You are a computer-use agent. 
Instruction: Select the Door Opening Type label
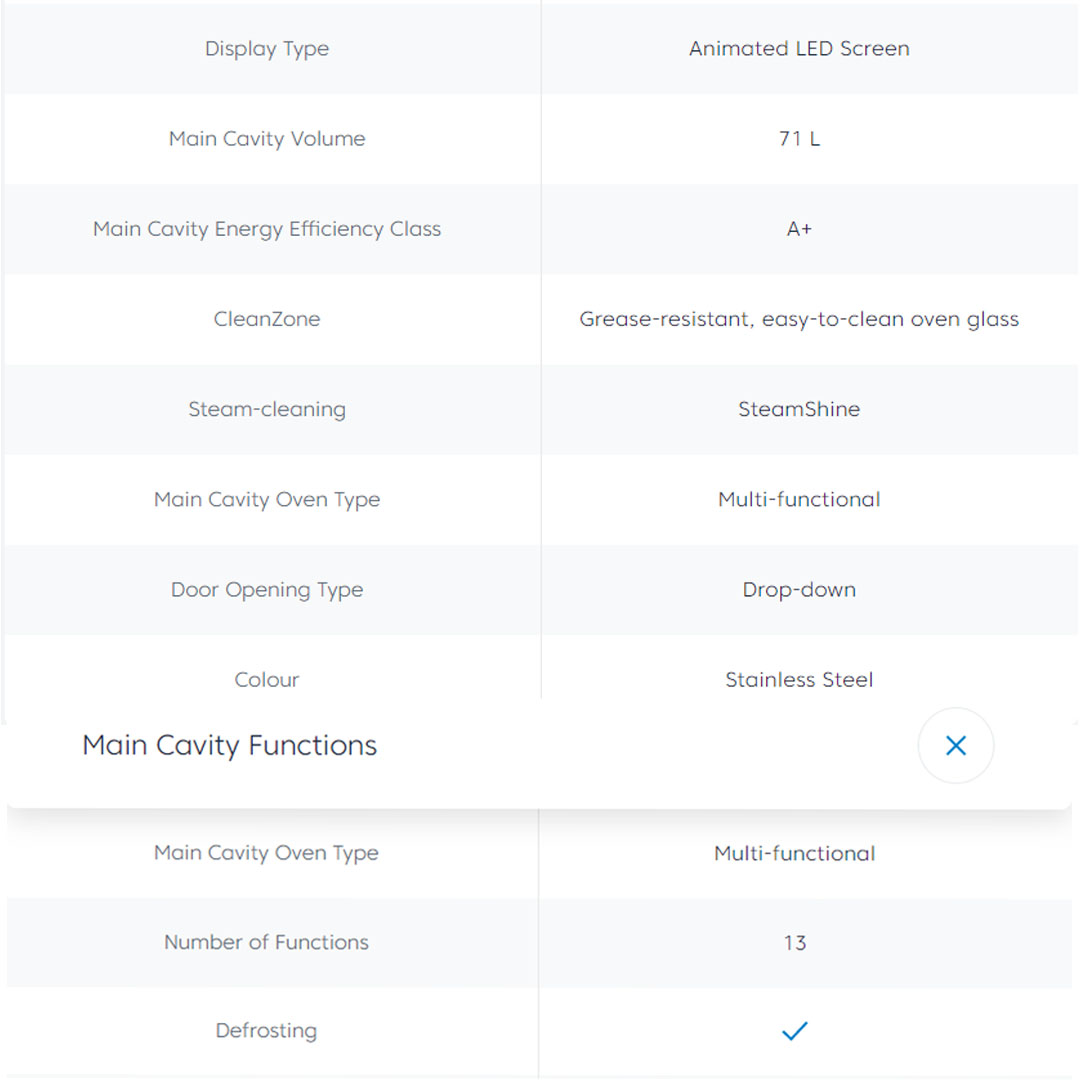267,589
